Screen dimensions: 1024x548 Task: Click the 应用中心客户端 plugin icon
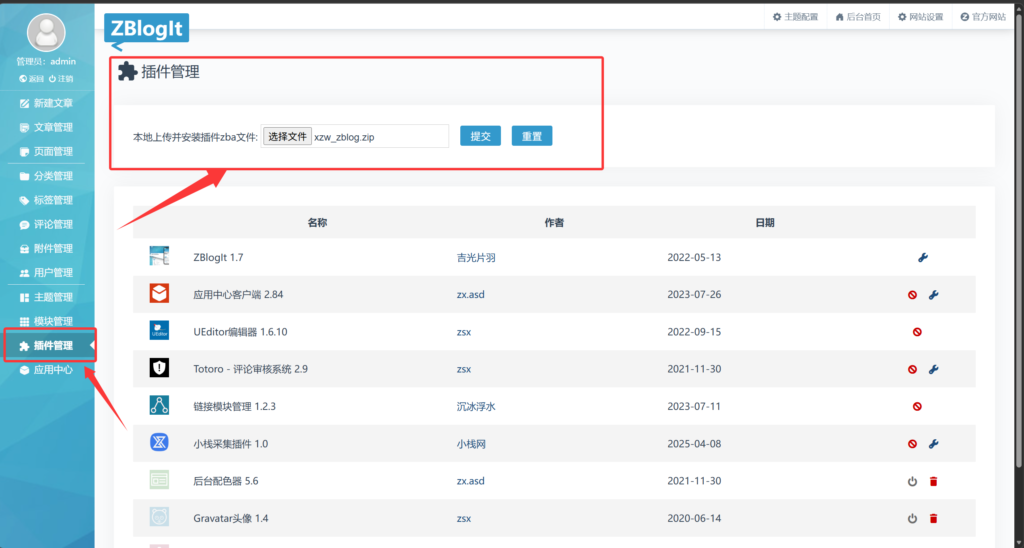[159, 293]
